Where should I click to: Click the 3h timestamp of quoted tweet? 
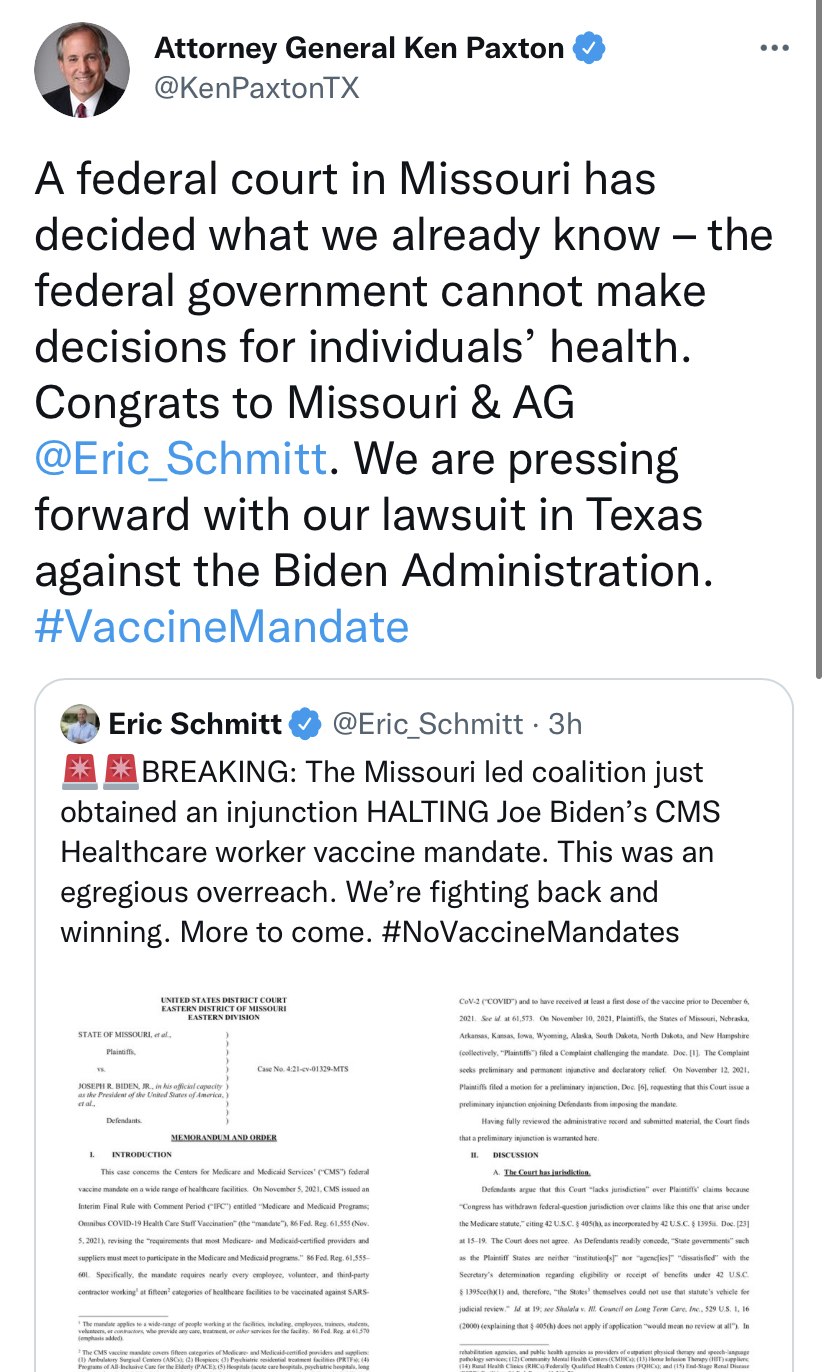[x=565, y=723]
